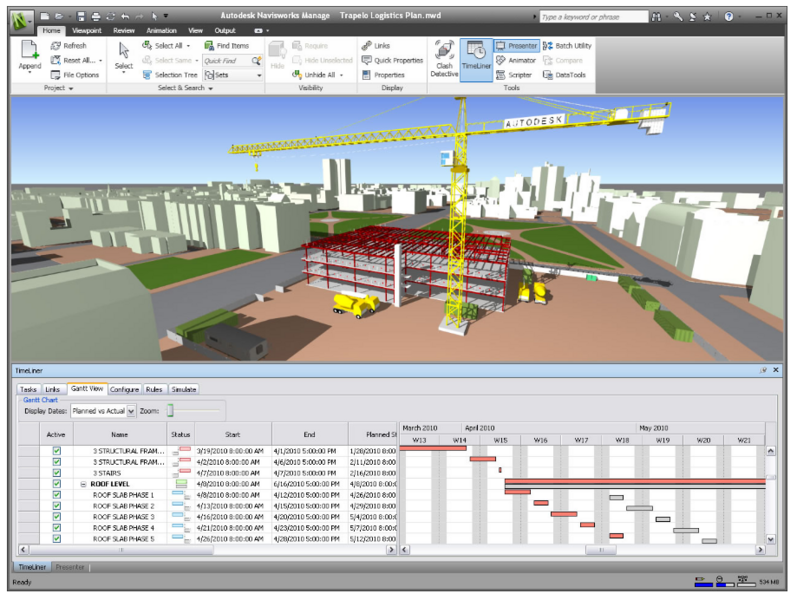Open the Viewpoint ribbon tab
The width and height of the screenshot is (797, 600).
click(86, 31)
